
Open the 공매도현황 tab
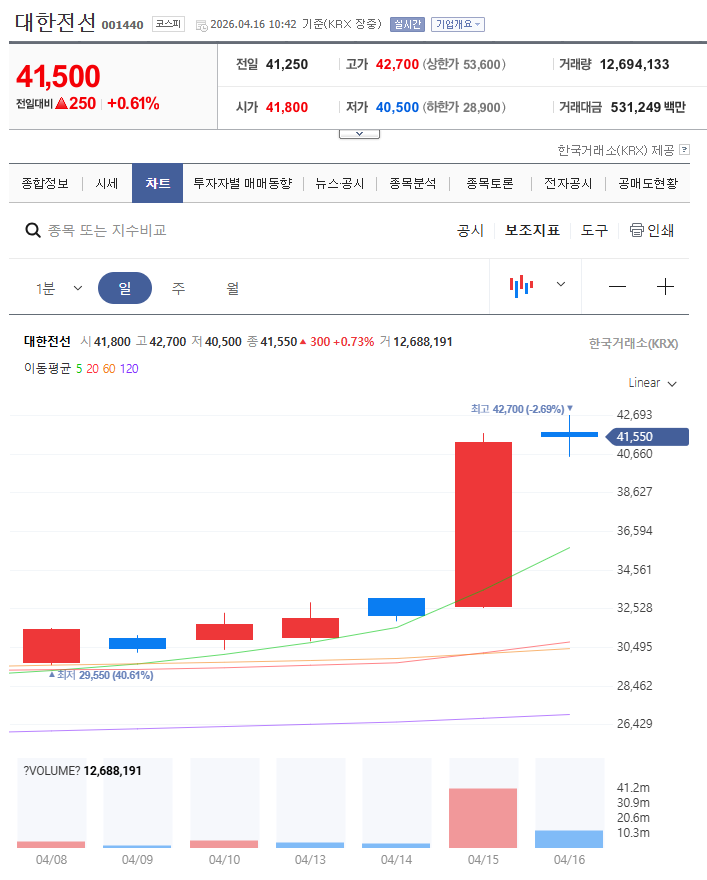[x=648, y=184]
